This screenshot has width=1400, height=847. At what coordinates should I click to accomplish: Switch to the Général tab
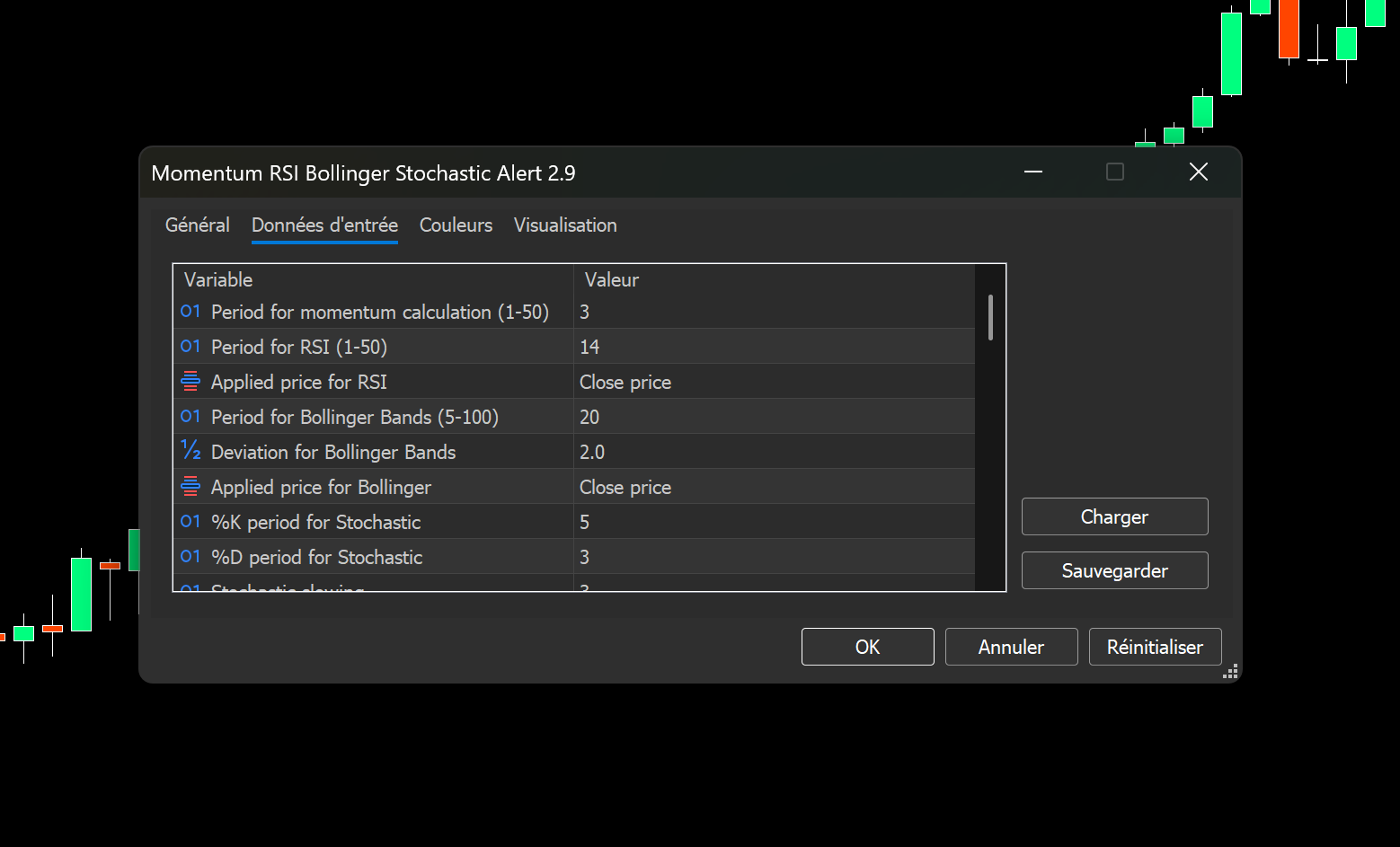[x=197, y=225]
